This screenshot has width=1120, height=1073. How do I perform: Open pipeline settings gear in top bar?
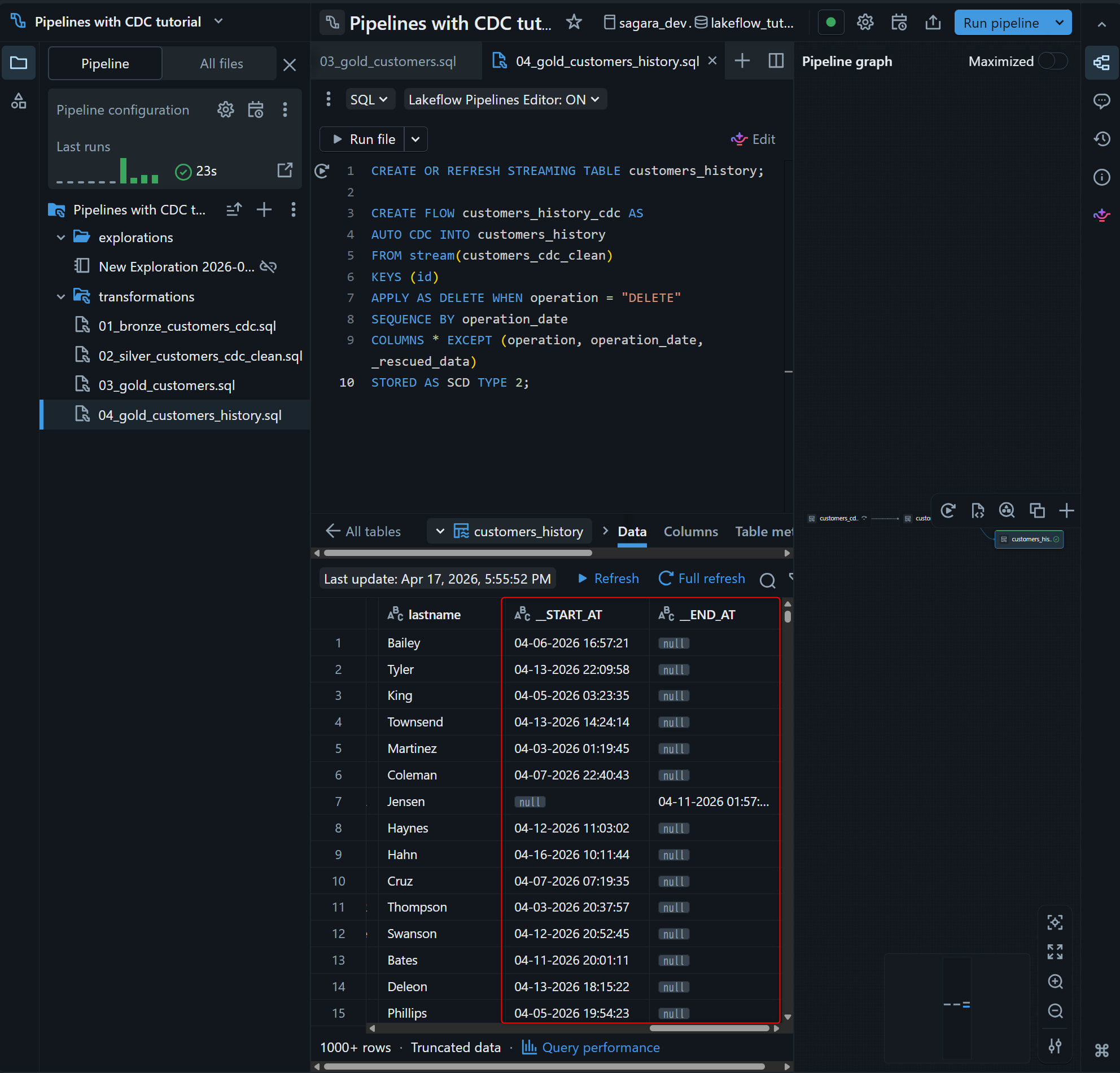865,22
